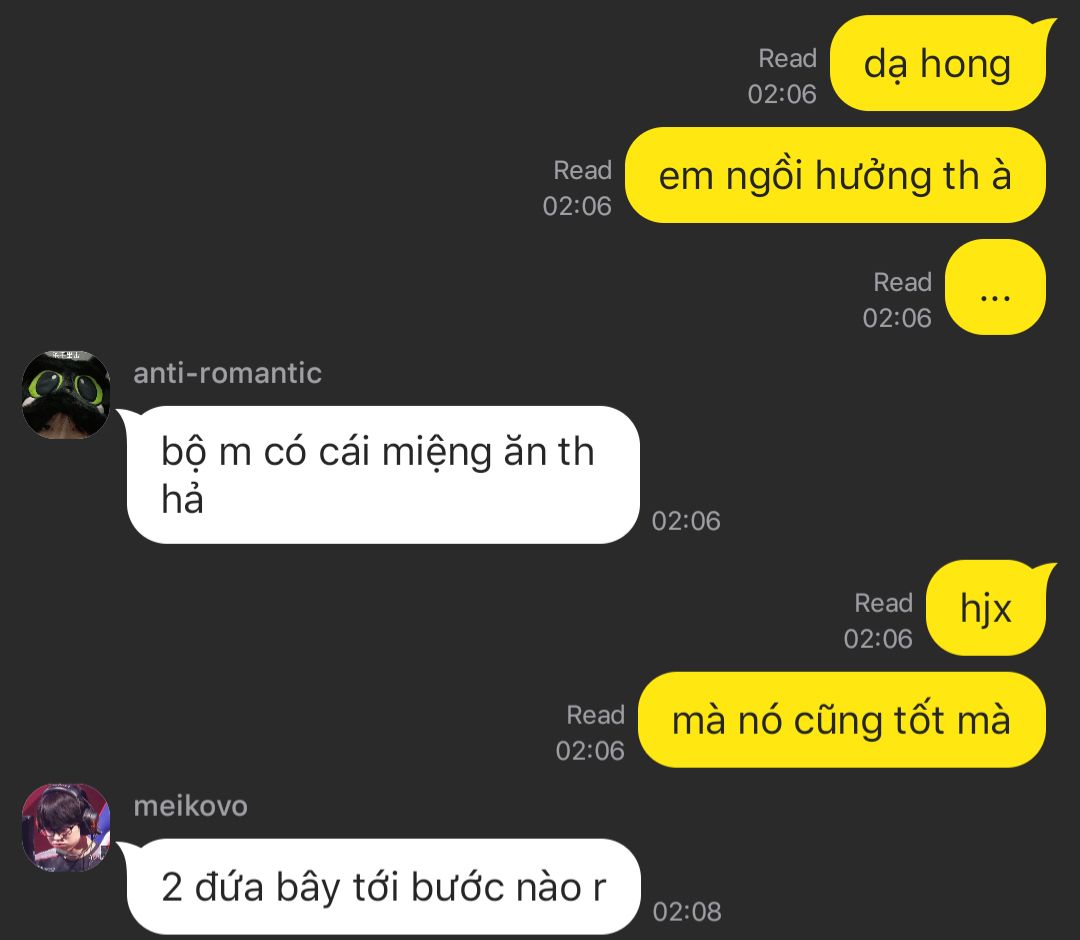1080x940 pixels.
Task: Tap Read status beside 'hjx'
Action: [x=884, y=603]
